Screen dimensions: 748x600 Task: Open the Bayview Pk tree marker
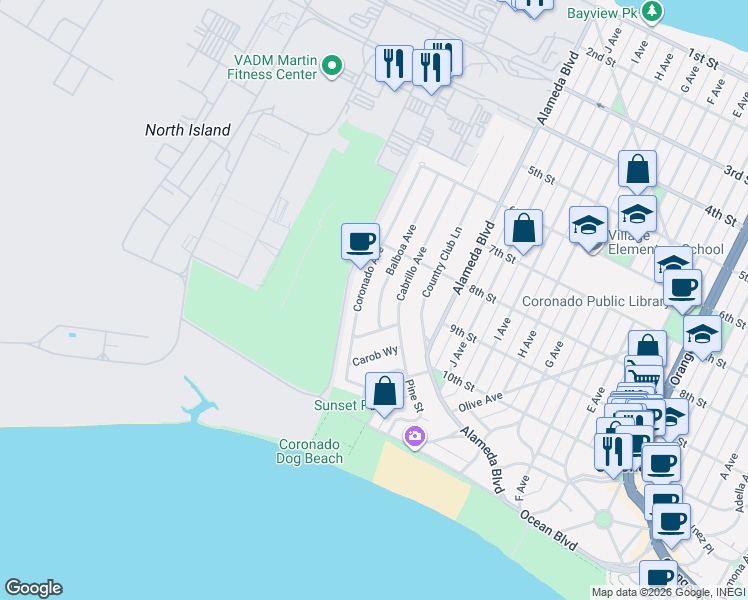(652, 11)
